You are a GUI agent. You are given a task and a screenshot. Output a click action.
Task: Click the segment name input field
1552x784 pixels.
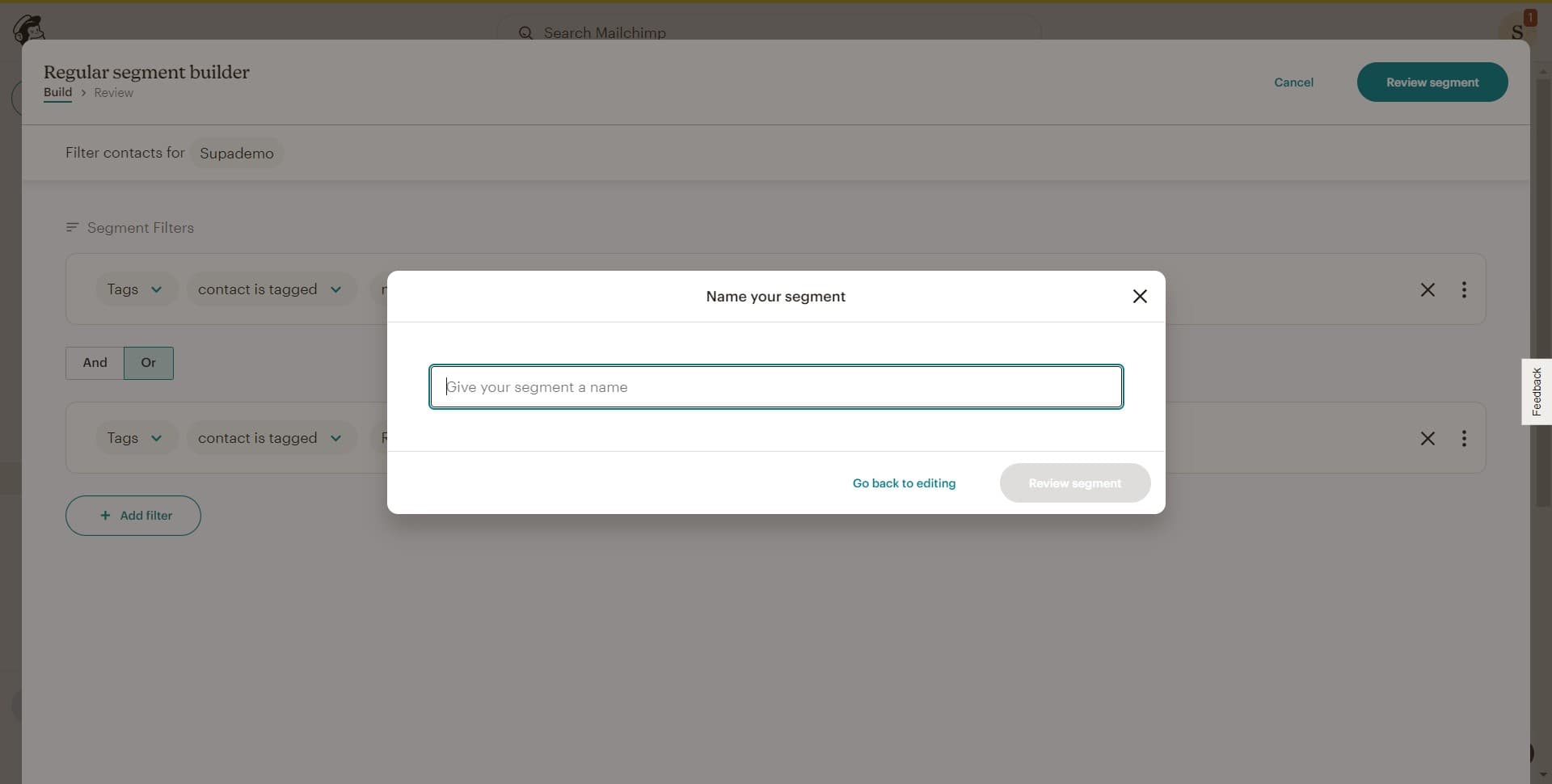point(775,386)
